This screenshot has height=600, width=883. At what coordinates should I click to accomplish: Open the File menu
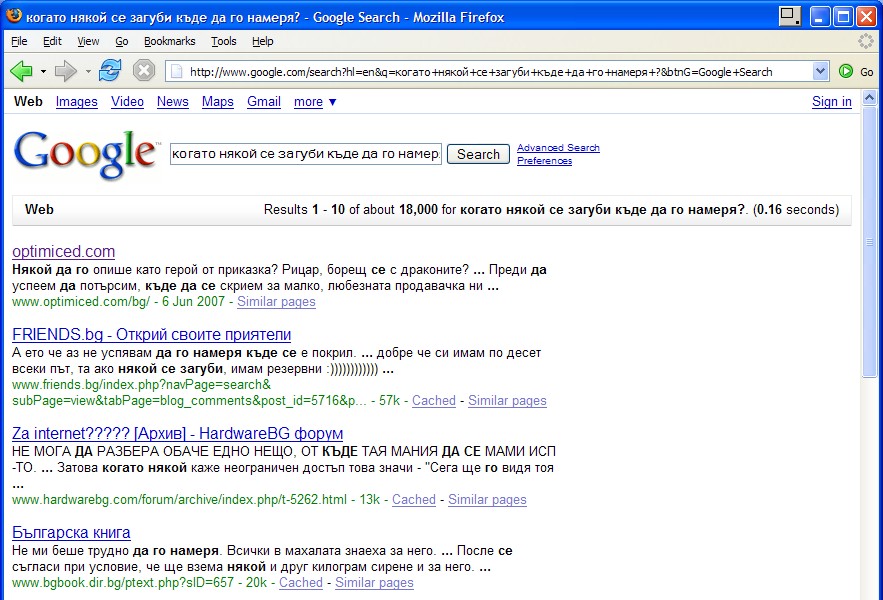point(19,41)
